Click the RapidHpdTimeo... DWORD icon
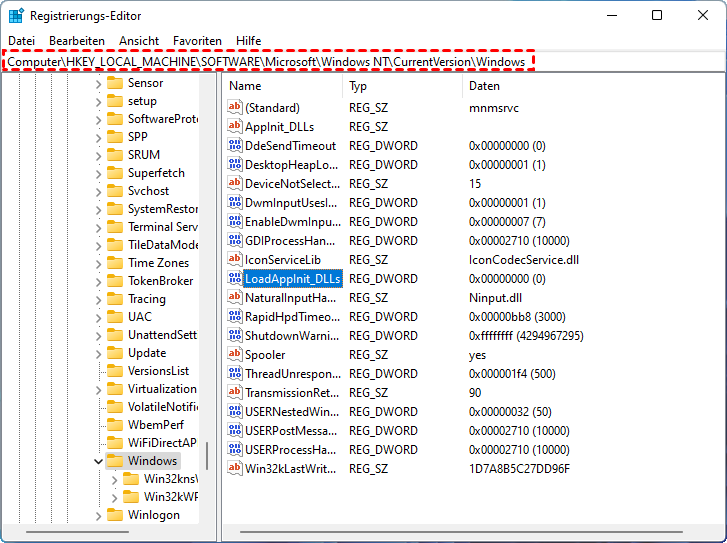Image resolution: width=727 pixels, height=543 pixels. click(x=235, y=317)
